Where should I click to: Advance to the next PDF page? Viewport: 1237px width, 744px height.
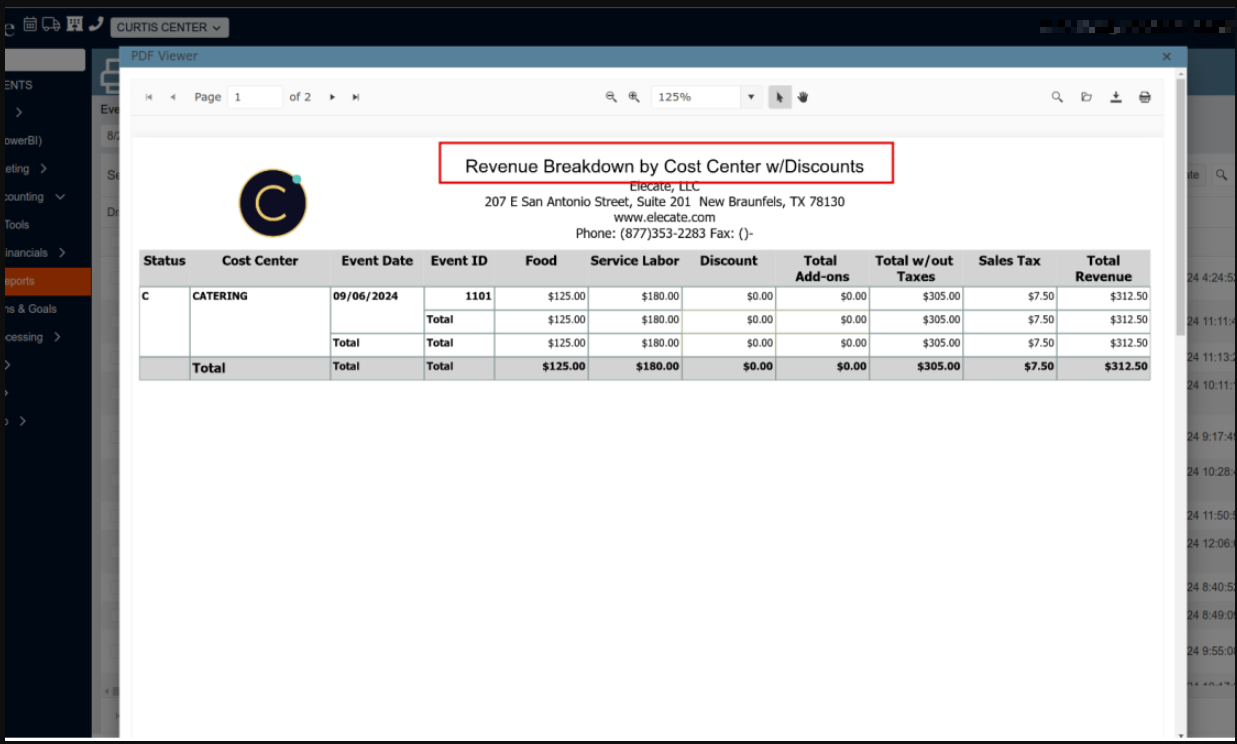click(332, 97)
